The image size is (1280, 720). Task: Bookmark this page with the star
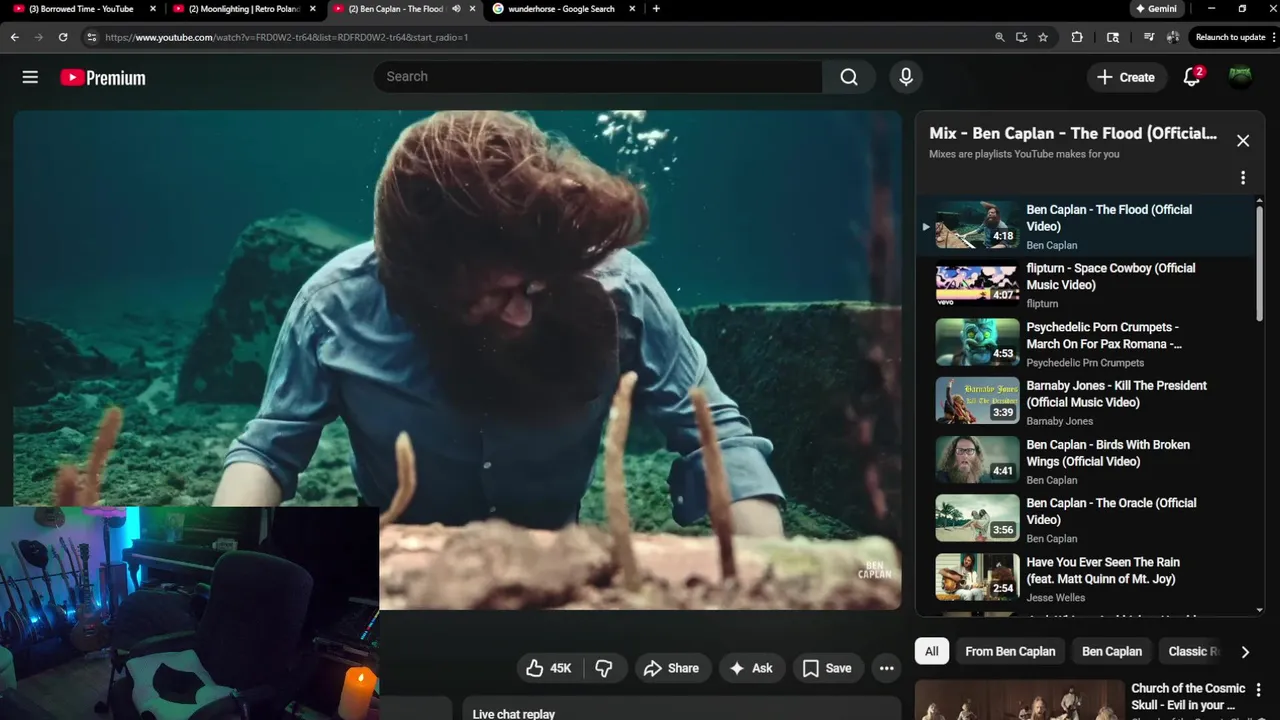[x=1043, y=37]
